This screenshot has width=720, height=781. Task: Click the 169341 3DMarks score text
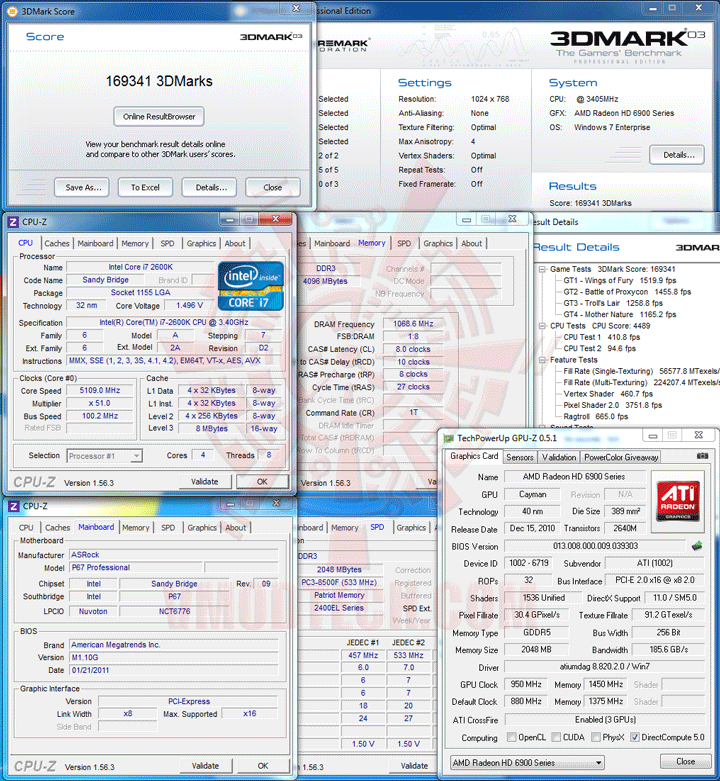159,81
